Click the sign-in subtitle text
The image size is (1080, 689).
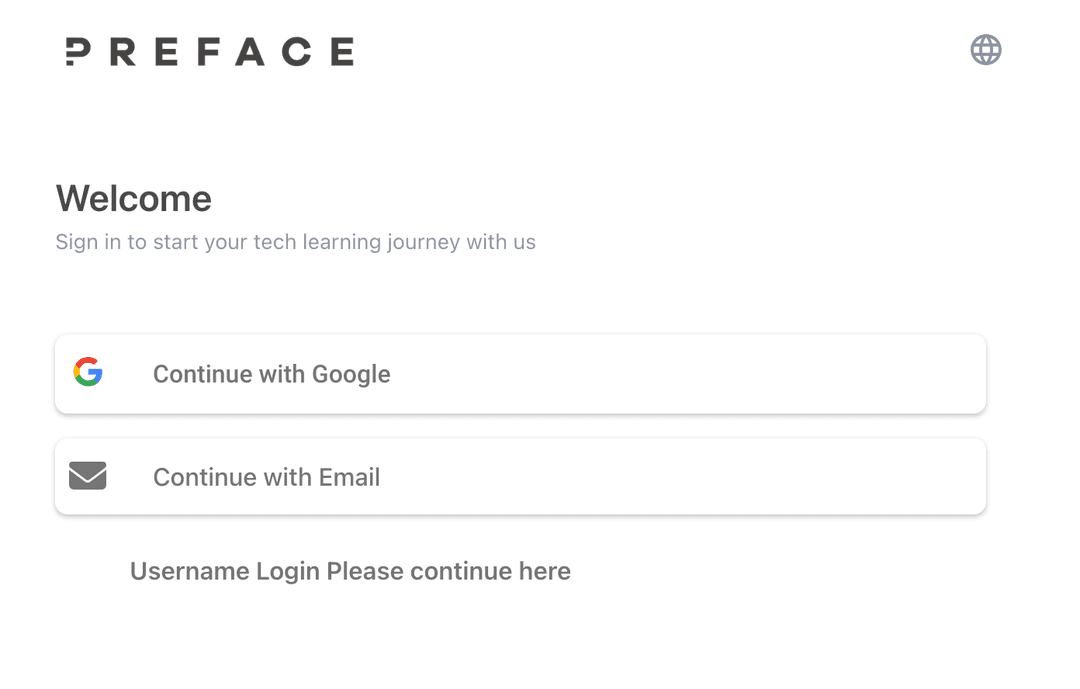point(295,242)
